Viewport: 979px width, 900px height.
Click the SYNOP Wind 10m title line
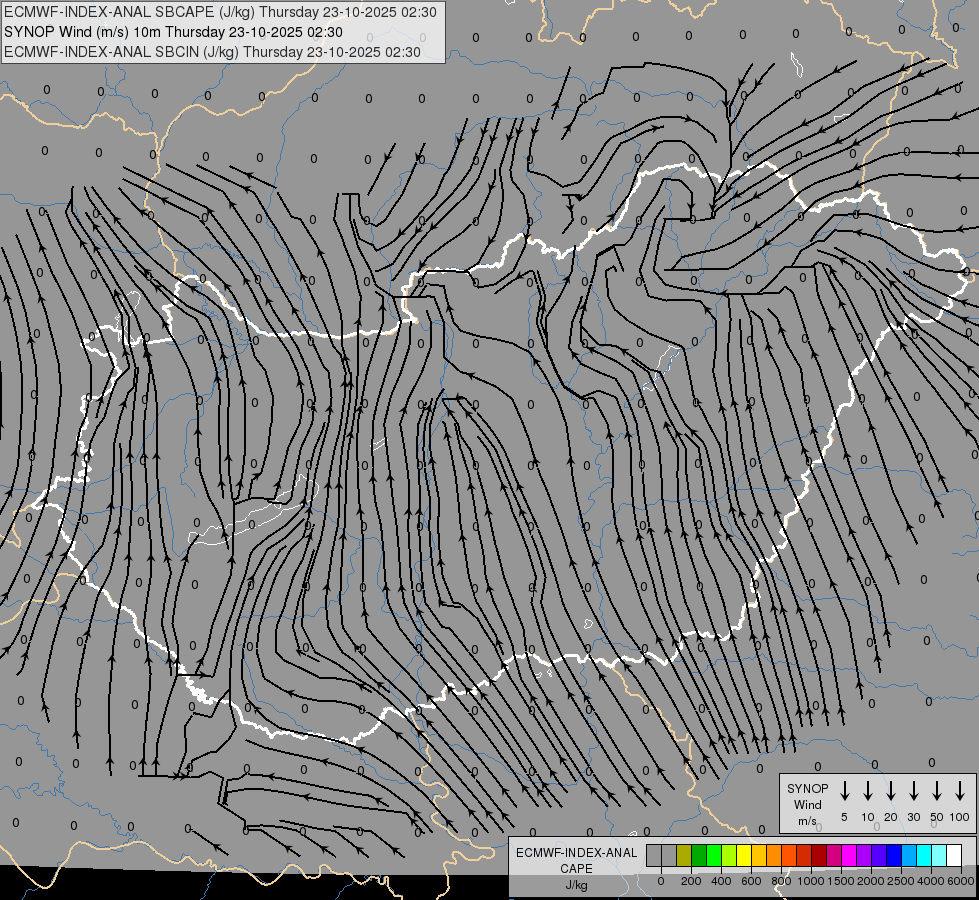[174, 32]
